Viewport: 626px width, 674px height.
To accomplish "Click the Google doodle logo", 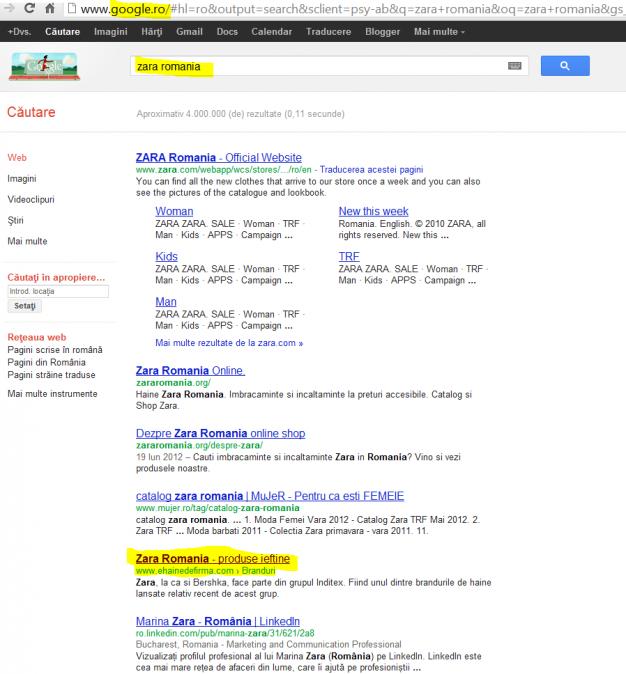I will pyautogui.click(x=44, y=66).
